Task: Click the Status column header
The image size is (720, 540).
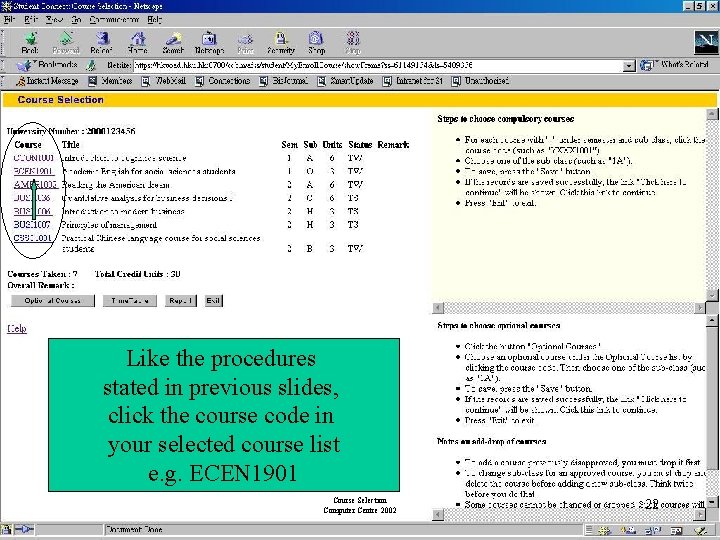Action: pos(360,145)
